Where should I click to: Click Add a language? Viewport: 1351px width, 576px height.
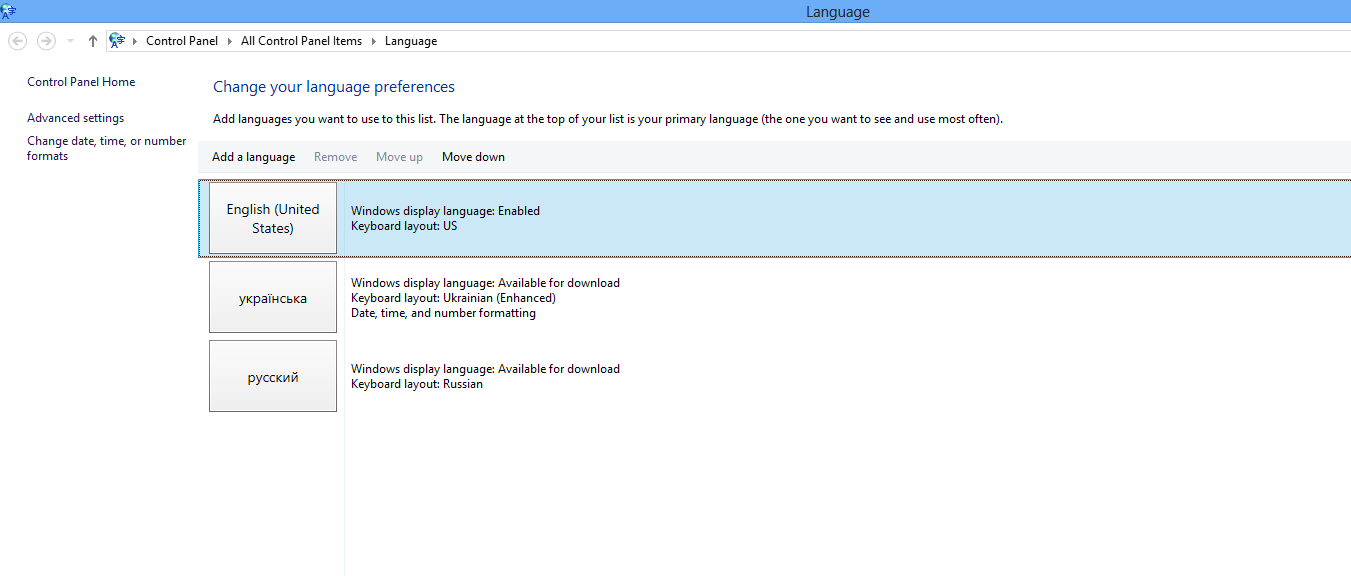[253, 156]
